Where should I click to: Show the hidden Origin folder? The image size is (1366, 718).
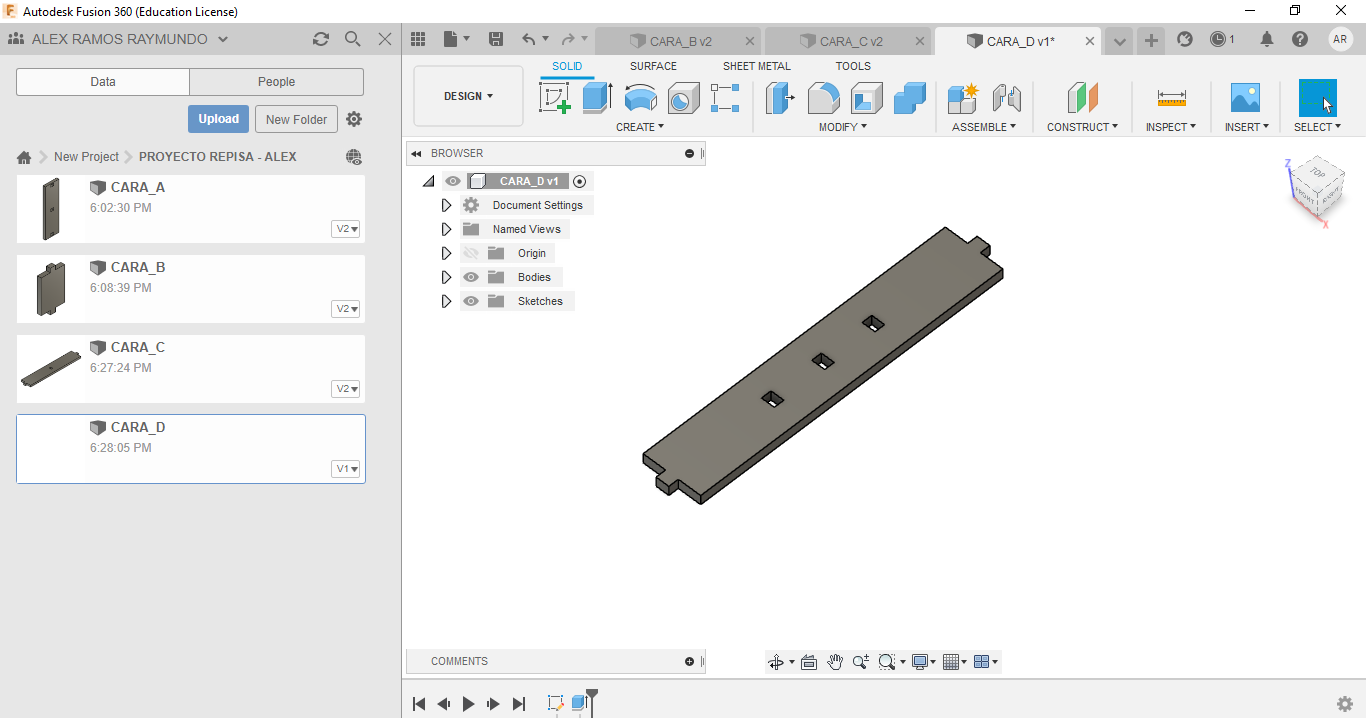(471, 253)
